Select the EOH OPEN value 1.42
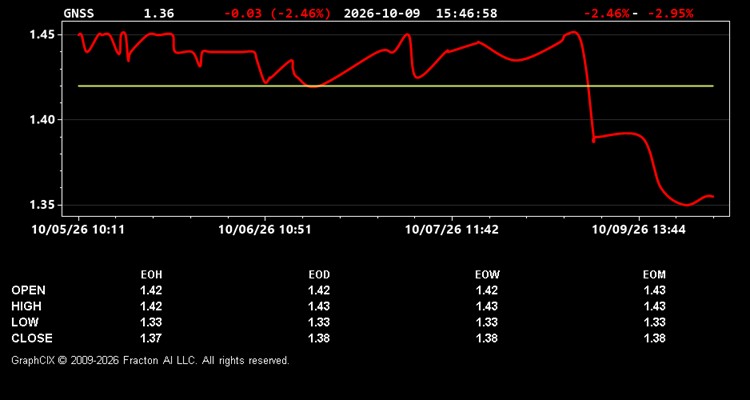Image resolution: width=750 pixels, height=400 pixels. tap(151, 290)
